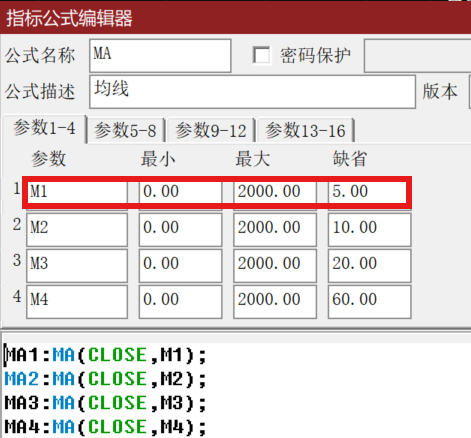Click the M3 default value 20.00 field

tap(370, 266)
